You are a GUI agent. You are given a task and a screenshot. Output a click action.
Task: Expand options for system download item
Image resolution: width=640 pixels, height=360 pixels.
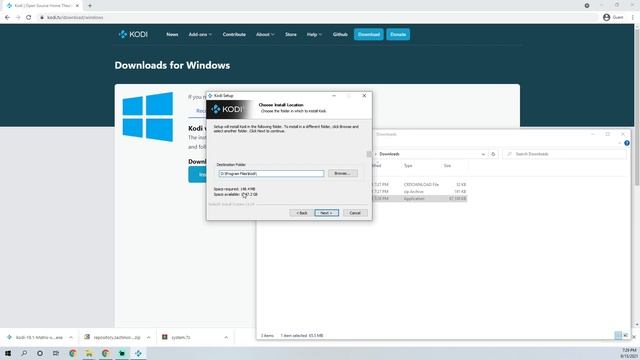(226, 338)
